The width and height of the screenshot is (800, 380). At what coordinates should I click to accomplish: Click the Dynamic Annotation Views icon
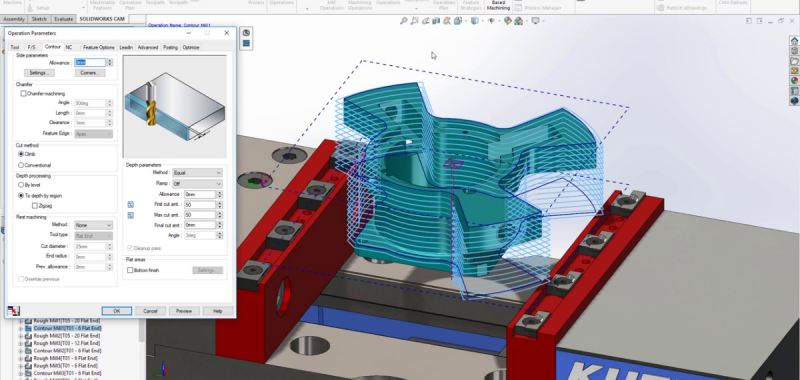[447, 21]
